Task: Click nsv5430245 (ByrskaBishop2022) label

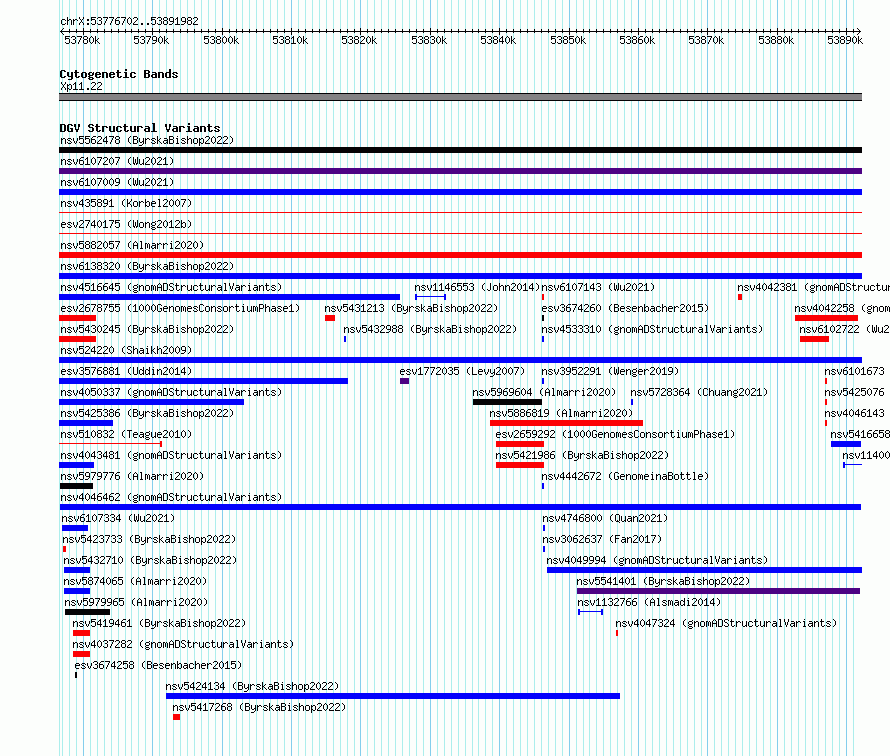Action: click(147, 329)
